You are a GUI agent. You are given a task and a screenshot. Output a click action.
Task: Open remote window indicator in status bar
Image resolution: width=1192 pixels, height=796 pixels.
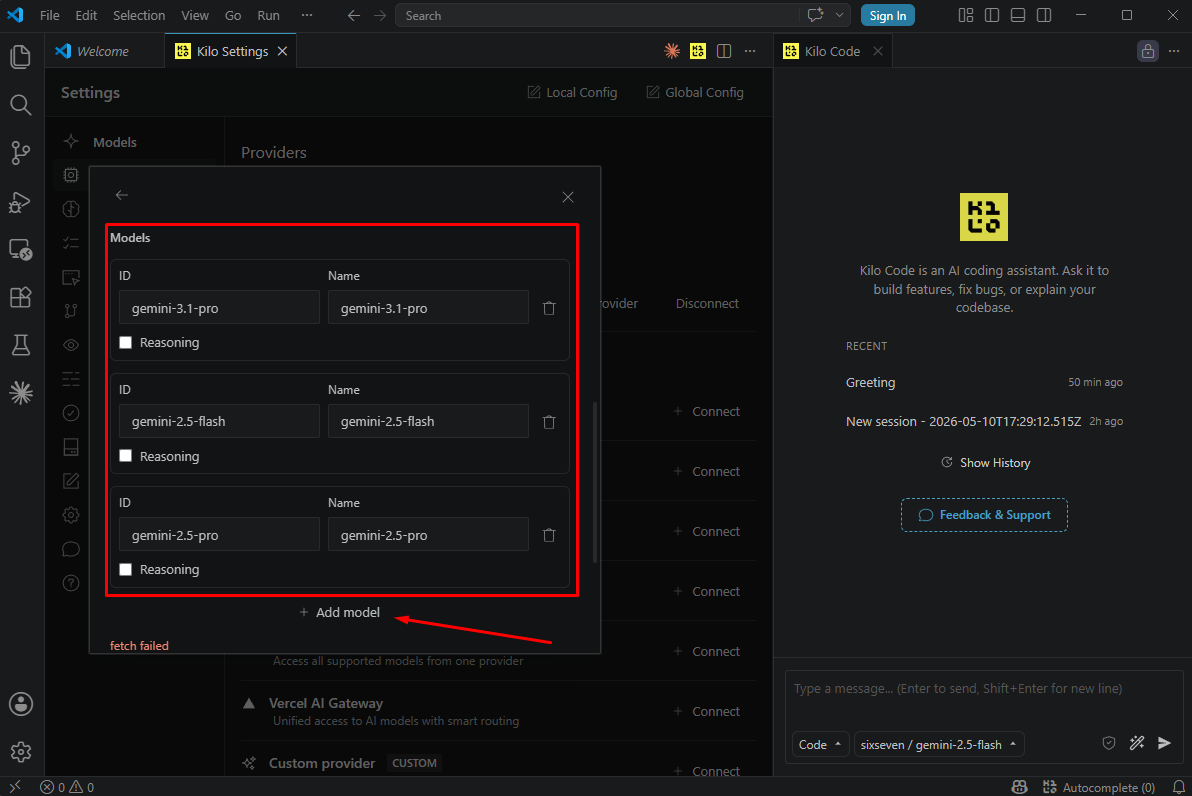(x=14, y=787)
